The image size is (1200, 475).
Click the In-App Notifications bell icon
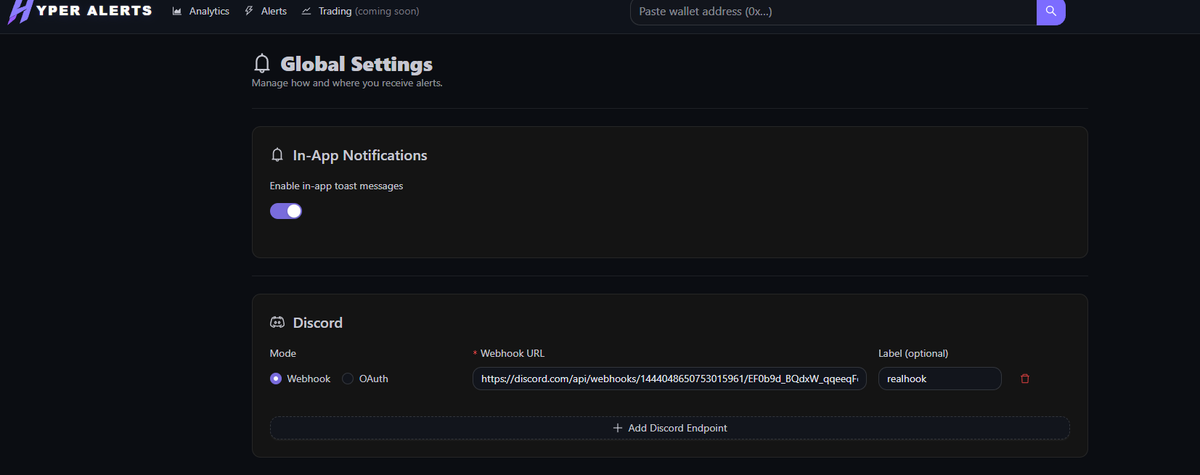[x=278, y=156]
